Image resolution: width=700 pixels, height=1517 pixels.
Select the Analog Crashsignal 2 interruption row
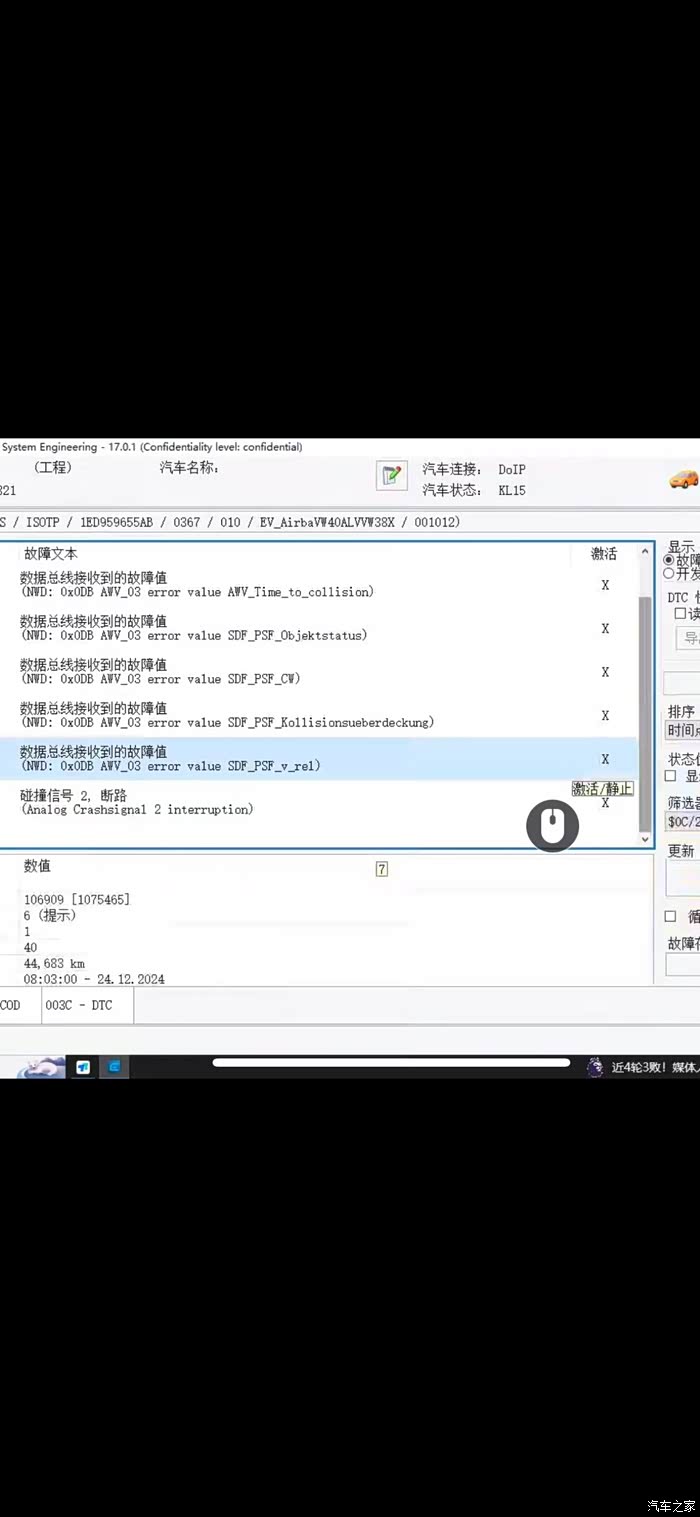(x=300, y=802)
